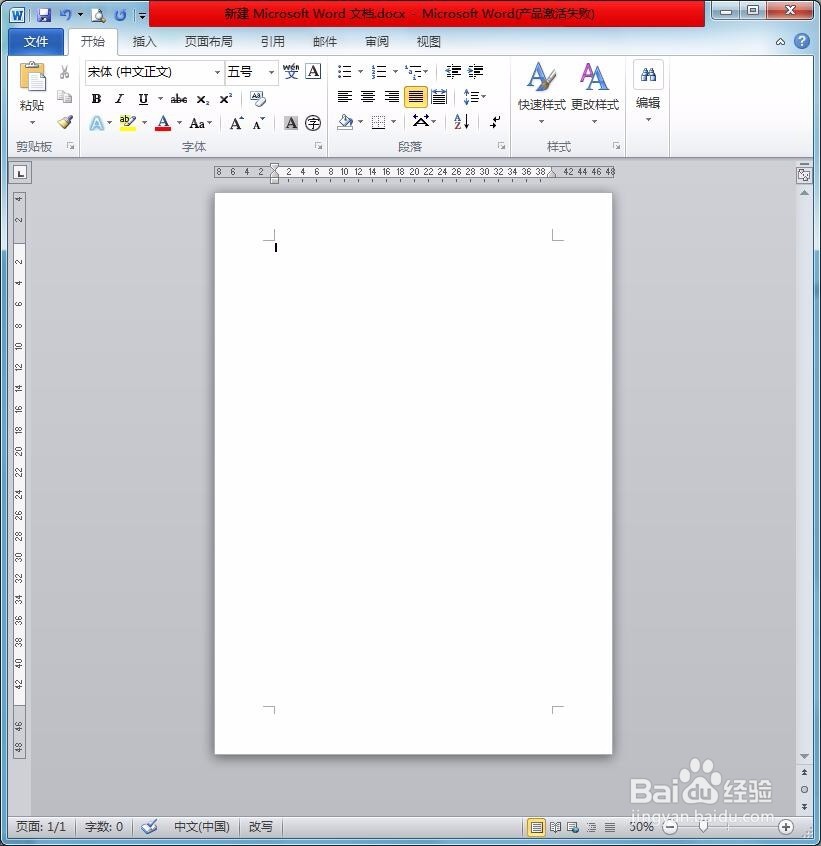Viewport: 821px width, 846px height.
Task: Click the Redo/Repeat icon
Action: coord(120,15)
